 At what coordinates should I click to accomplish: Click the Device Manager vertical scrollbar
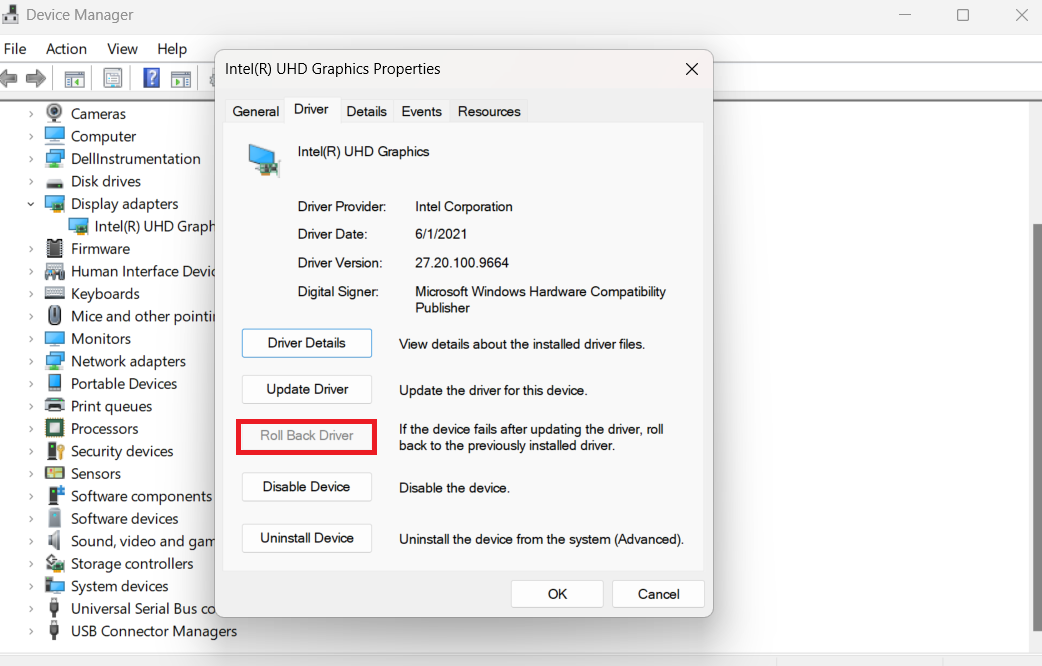click(1037, 425)
